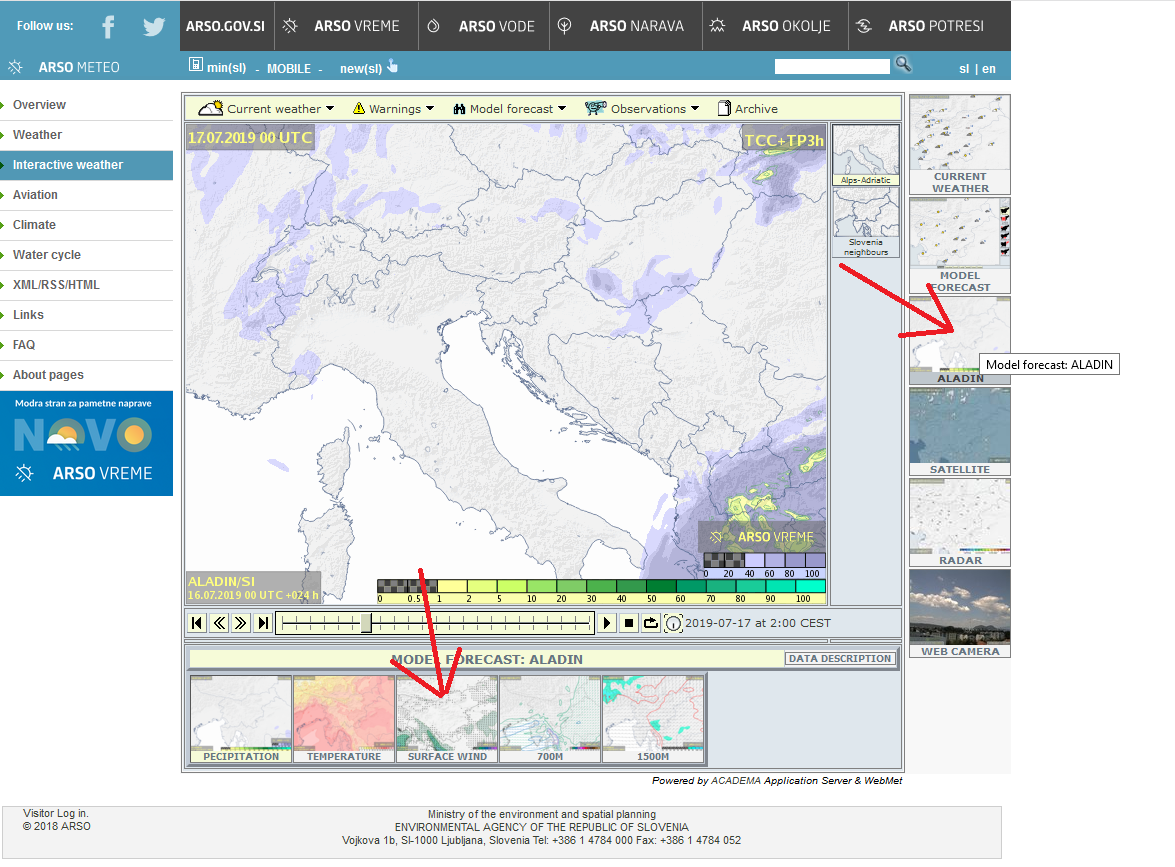
Task: Open the ARSO Twitter bird icon
Action: pyautogui.click(x=154, y=27)
